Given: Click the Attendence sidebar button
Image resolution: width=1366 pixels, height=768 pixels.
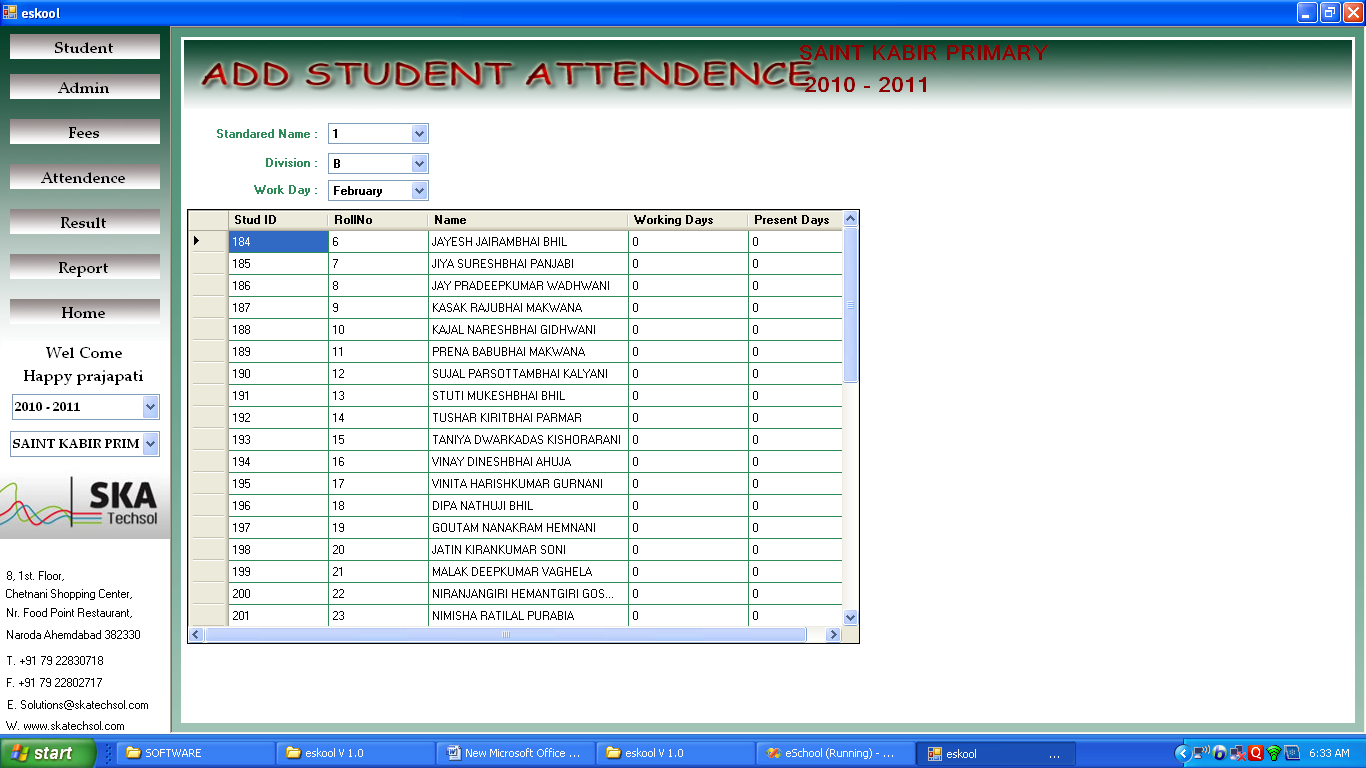Looking at the screenshot, I should (x=84, y=177).
